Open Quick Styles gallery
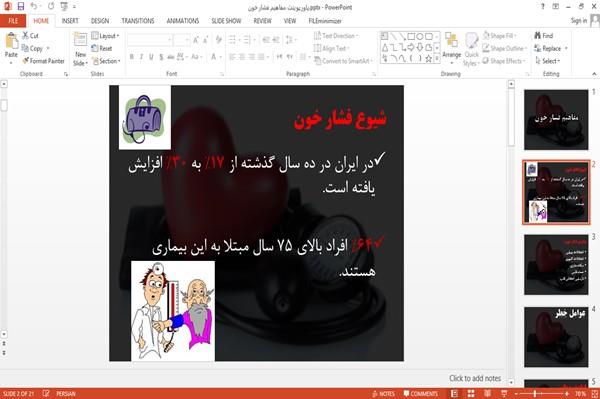This screenshot has width=600, height=399. 471,50
